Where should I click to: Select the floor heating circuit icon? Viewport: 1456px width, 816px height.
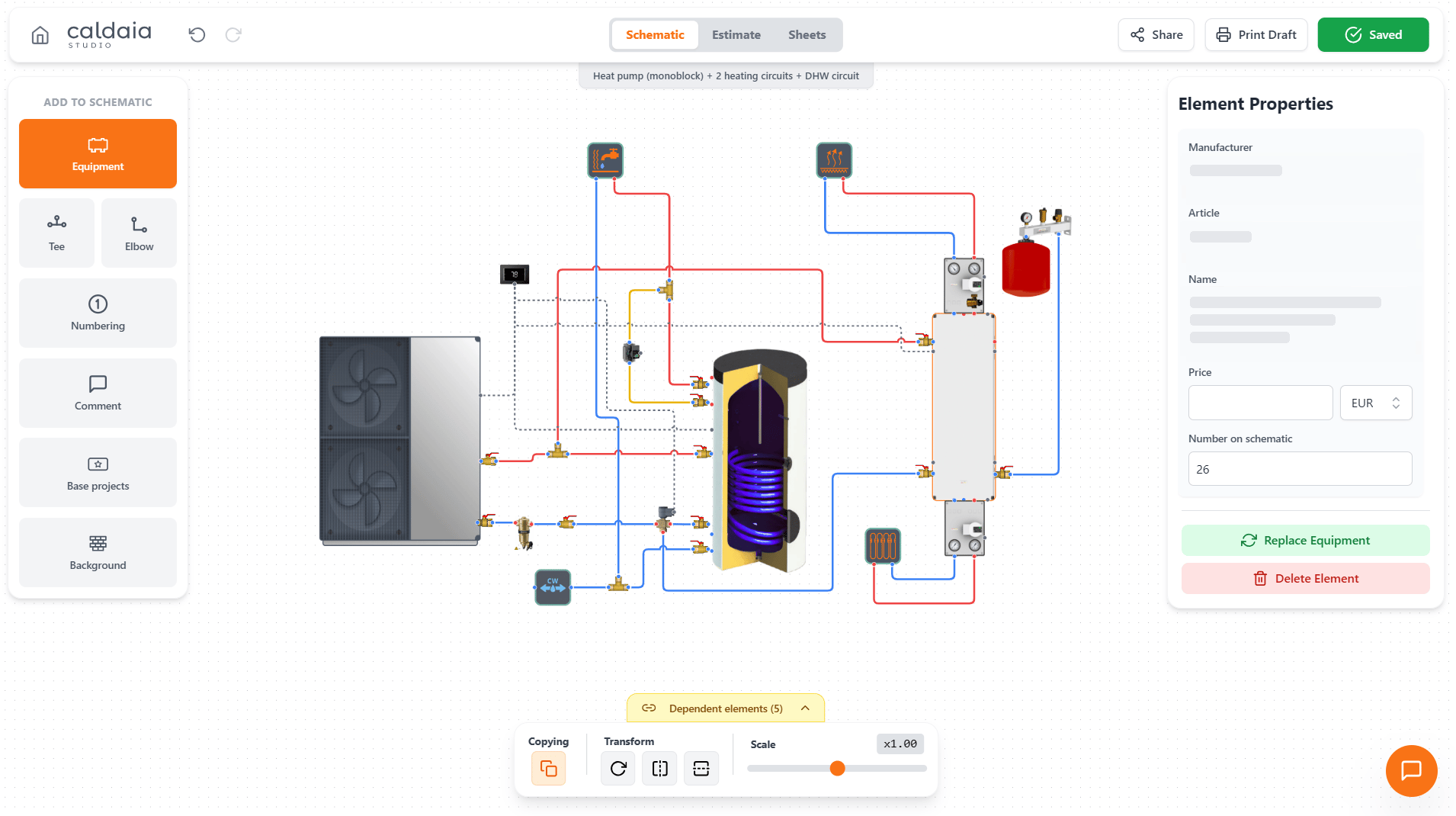click(x=834, y=160)
